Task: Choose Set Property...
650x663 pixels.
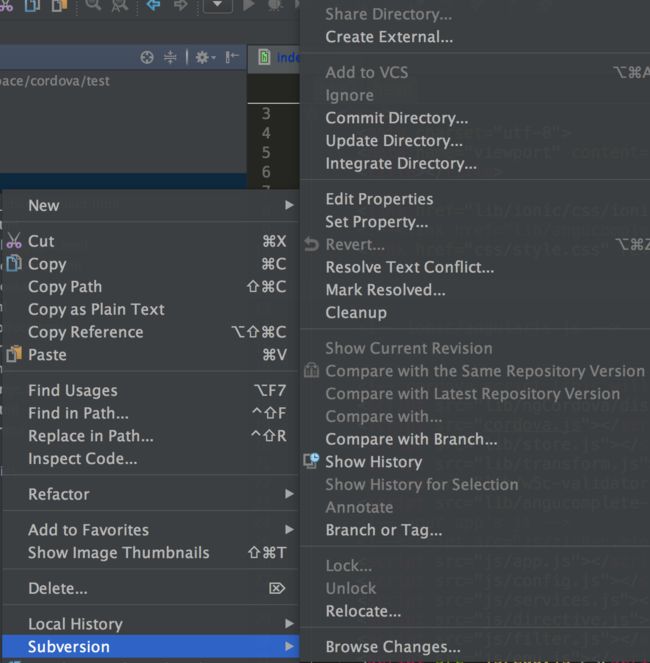Action: (475, 222)
